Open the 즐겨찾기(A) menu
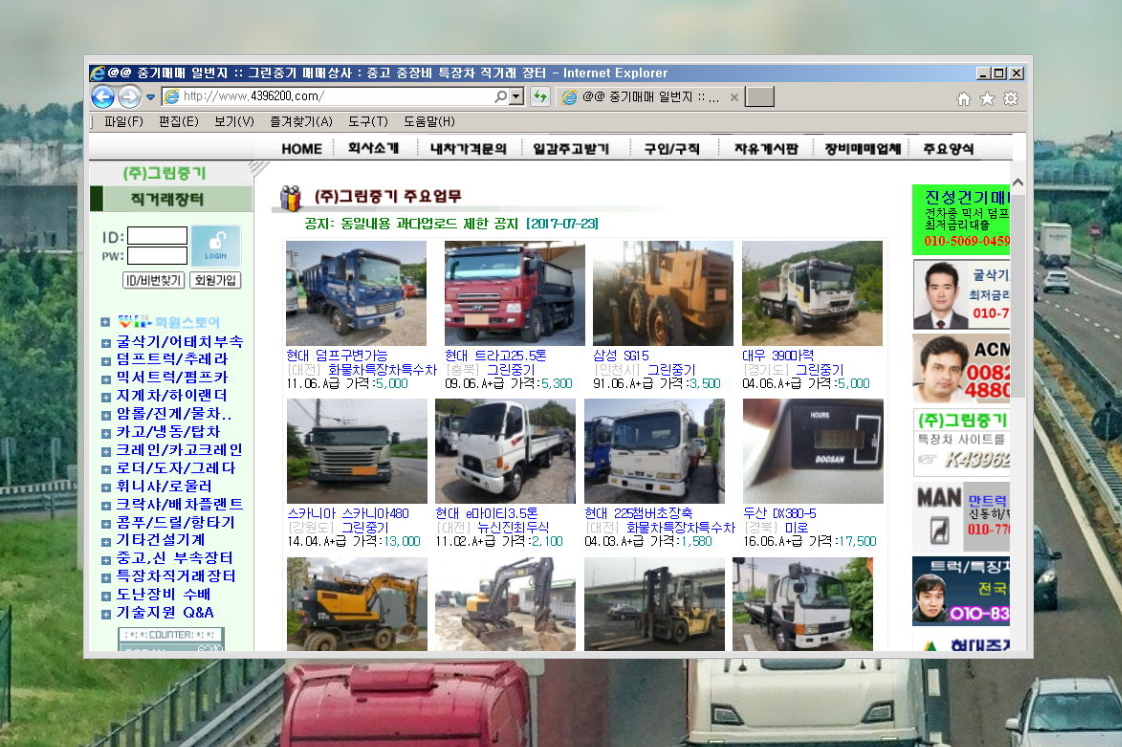This screenshot has width=1122, height=747. point(301,122)
